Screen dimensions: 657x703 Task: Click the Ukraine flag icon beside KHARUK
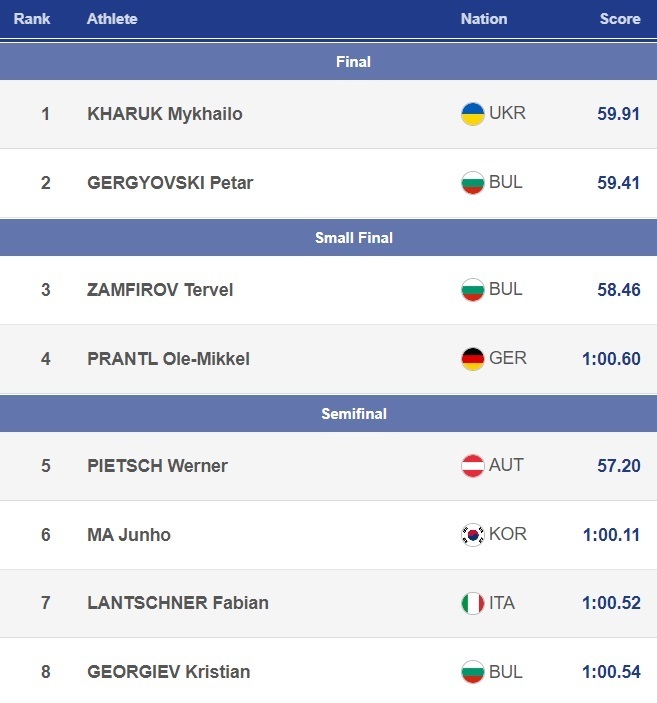(x=472, y=114)
